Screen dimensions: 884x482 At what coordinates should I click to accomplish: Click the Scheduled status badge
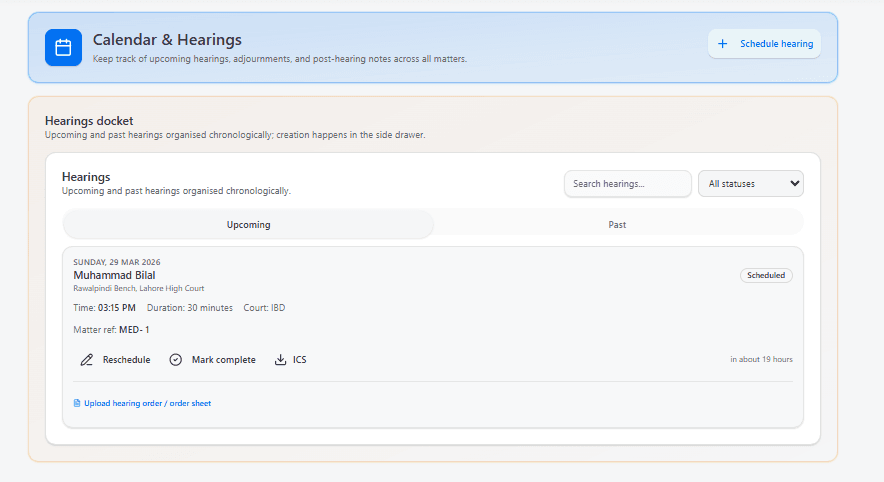766,275
